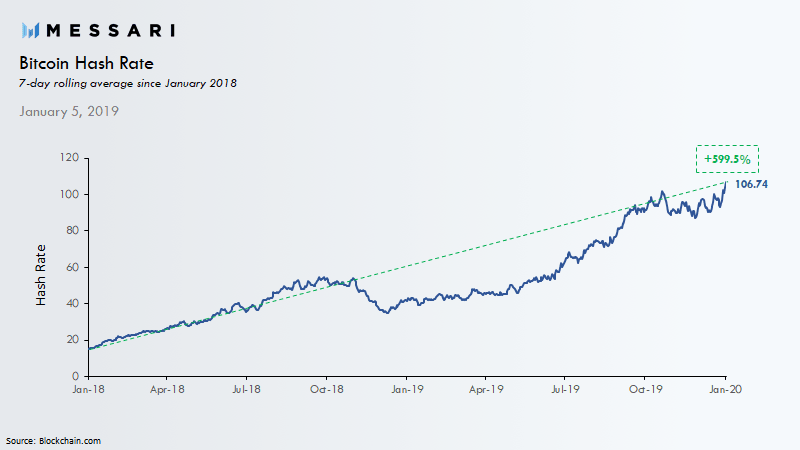The image size is (800, 450).
Task: Click the 60 y-axis value label
Action: (73, 267)
